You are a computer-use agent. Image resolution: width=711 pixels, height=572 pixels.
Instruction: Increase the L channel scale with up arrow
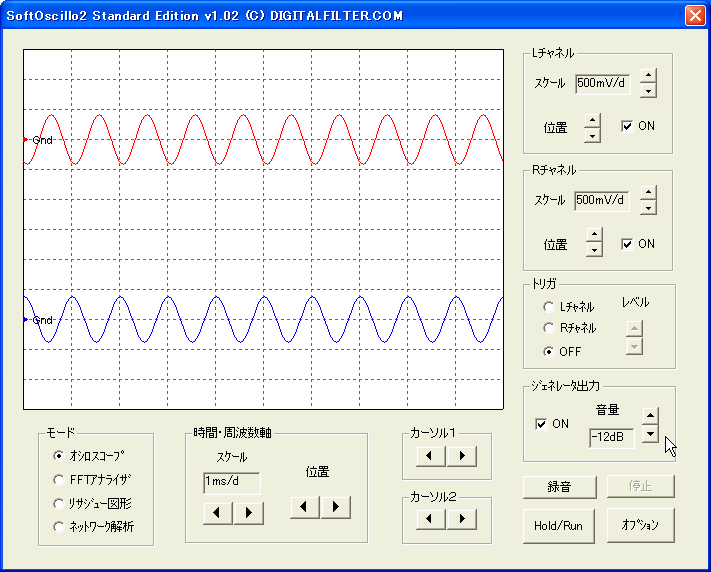(x=648, y=76)
